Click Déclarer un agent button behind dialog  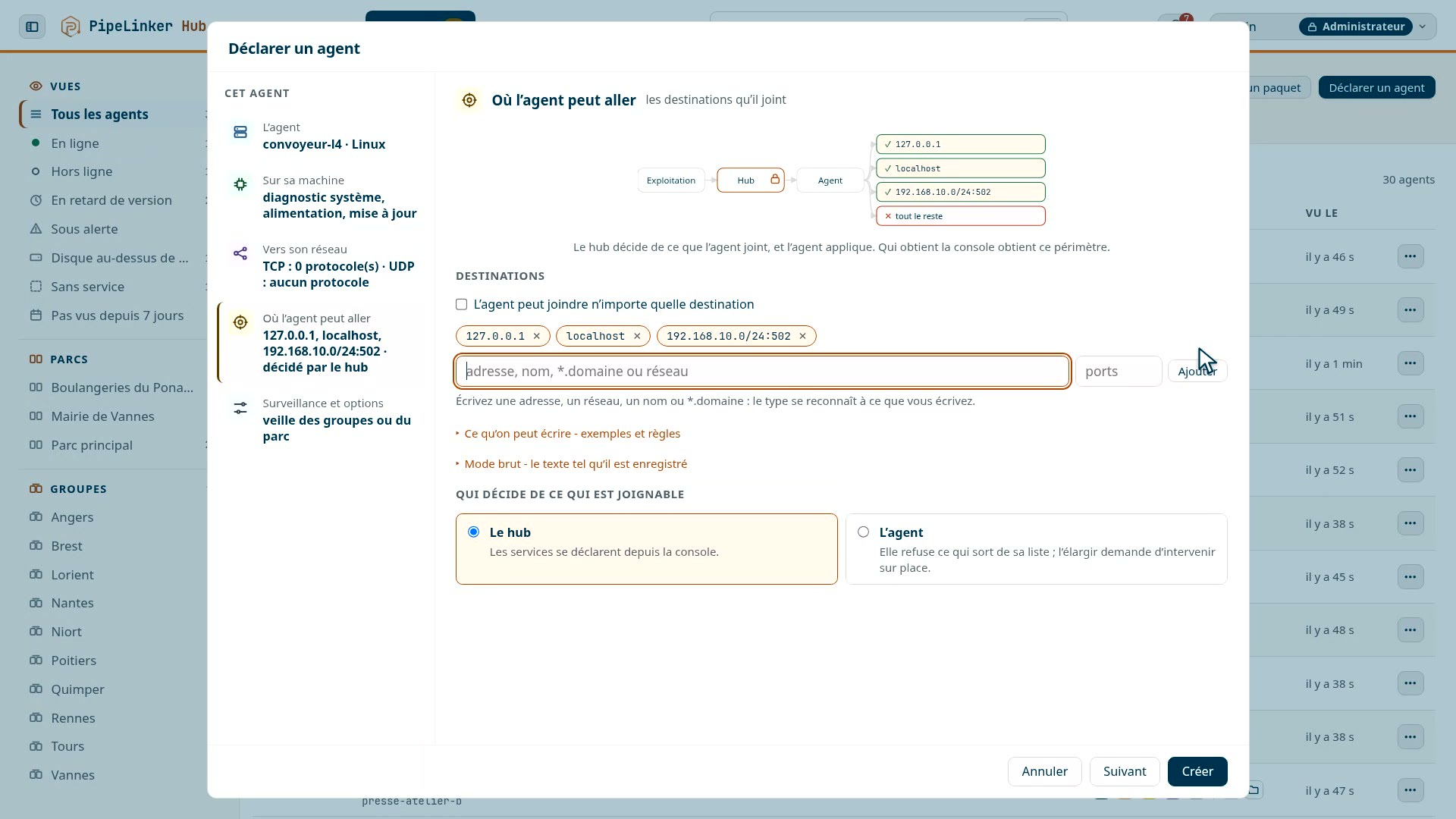pyautogui.click(x=1376, y=88)
